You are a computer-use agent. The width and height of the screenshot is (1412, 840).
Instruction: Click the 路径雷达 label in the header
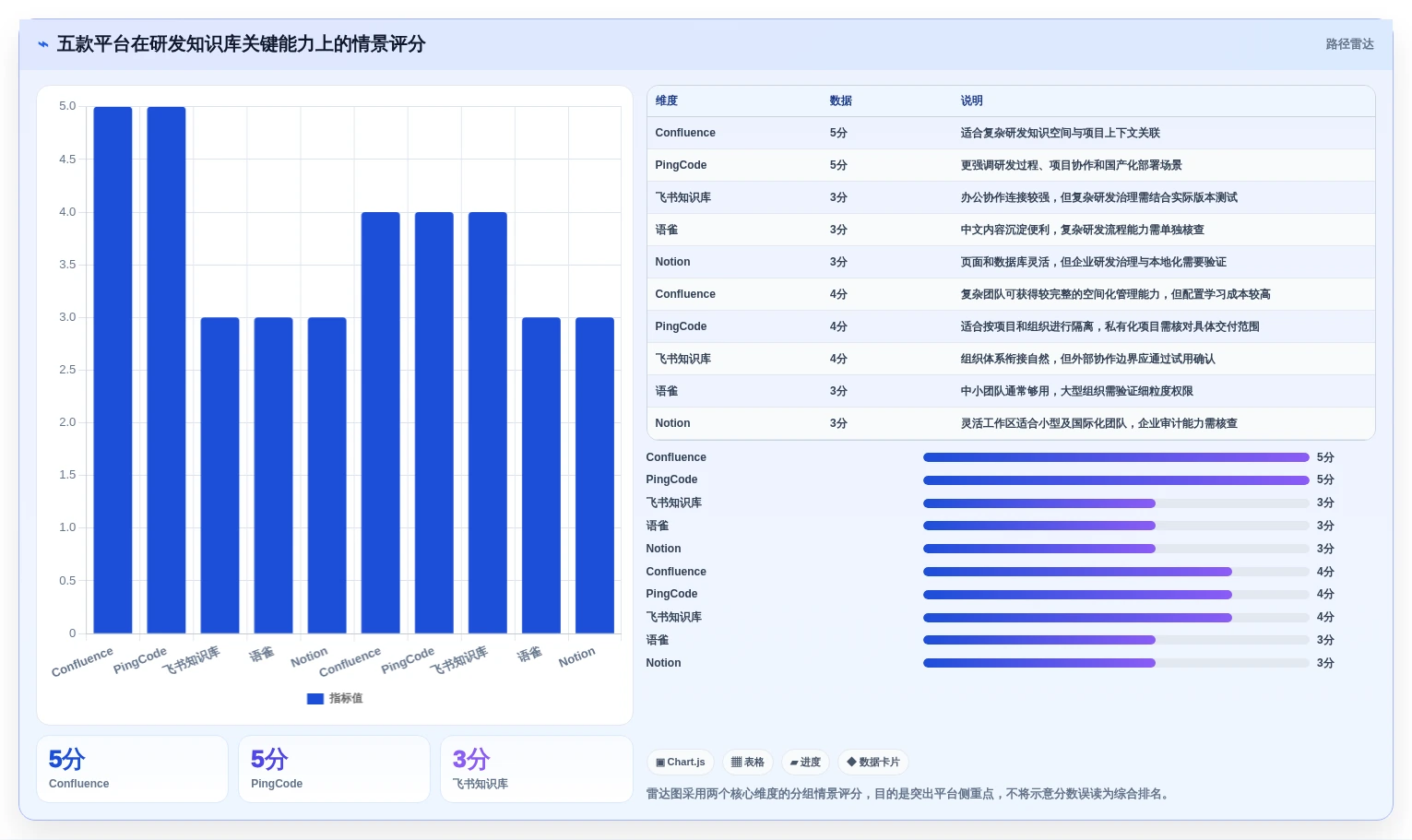tap(1349, 44)
